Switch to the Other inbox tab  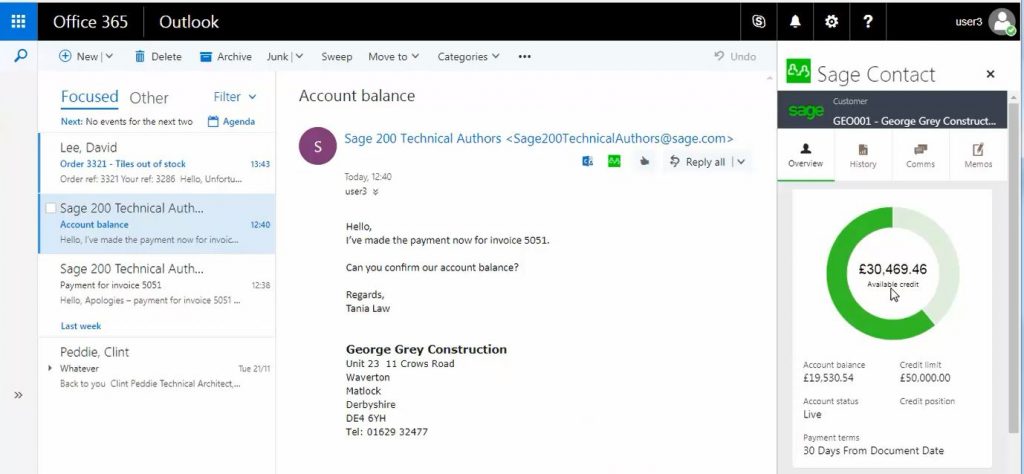tap(149, 98)
